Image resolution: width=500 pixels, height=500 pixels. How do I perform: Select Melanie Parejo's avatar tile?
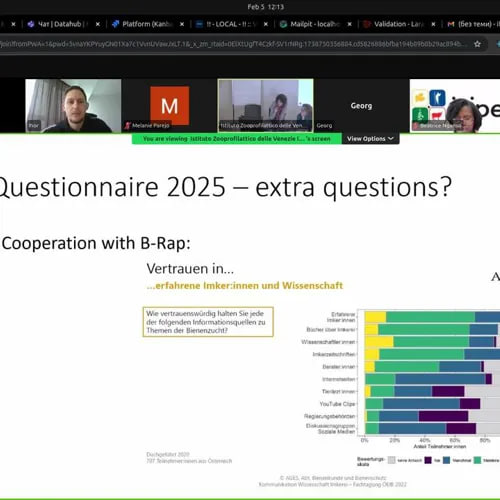click(169, 106)
